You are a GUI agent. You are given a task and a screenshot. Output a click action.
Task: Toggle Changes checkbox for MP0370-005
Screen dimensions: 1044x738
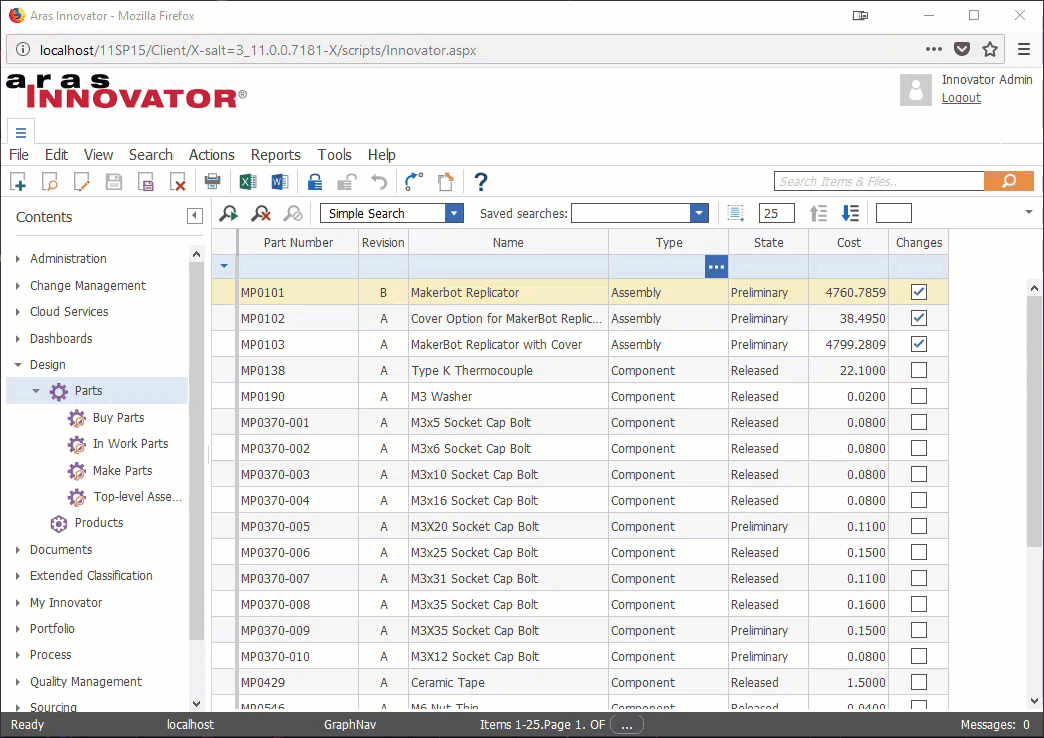click(919, 526)
